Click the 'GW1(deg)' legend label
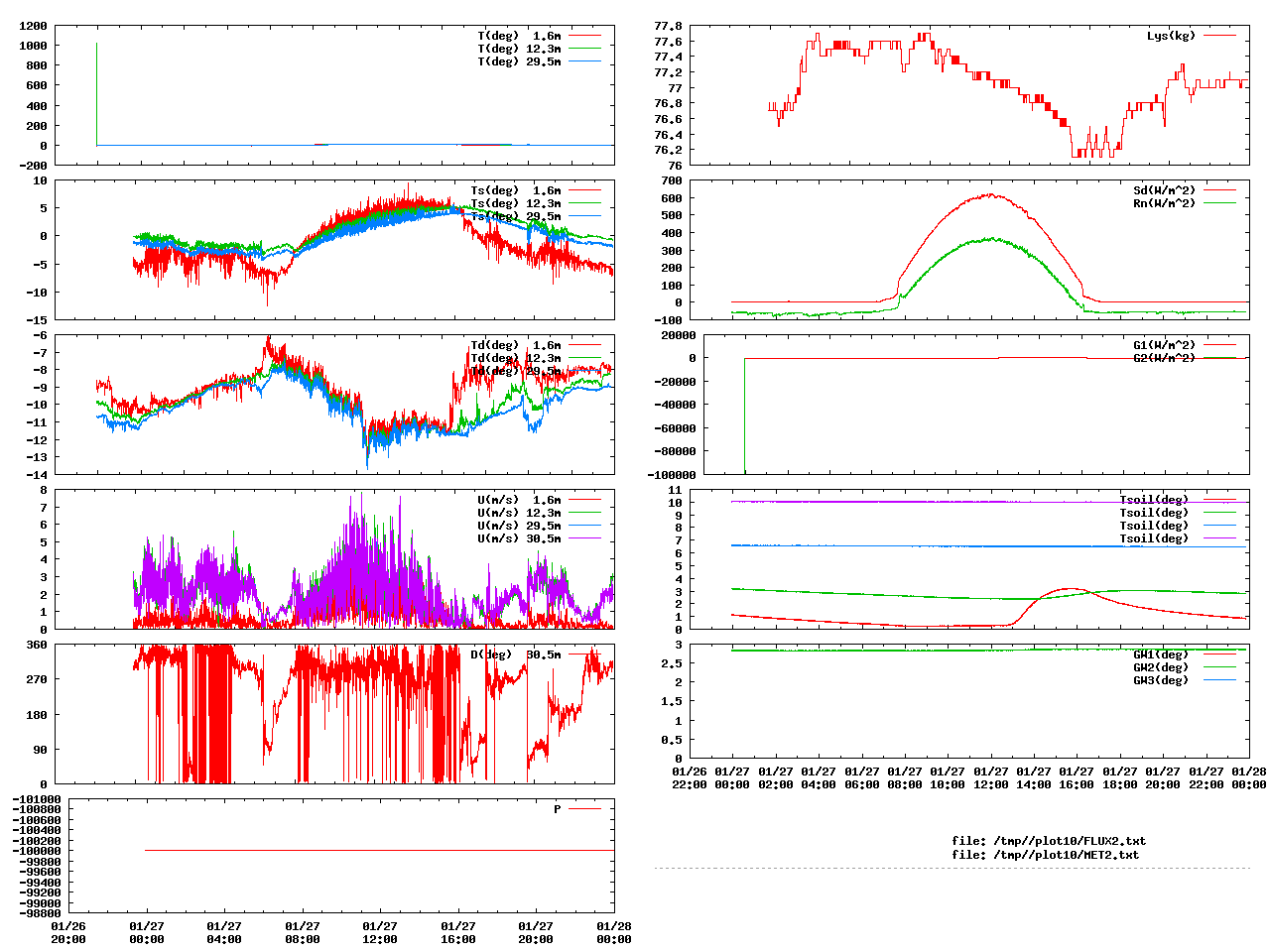 point(1161,654)
